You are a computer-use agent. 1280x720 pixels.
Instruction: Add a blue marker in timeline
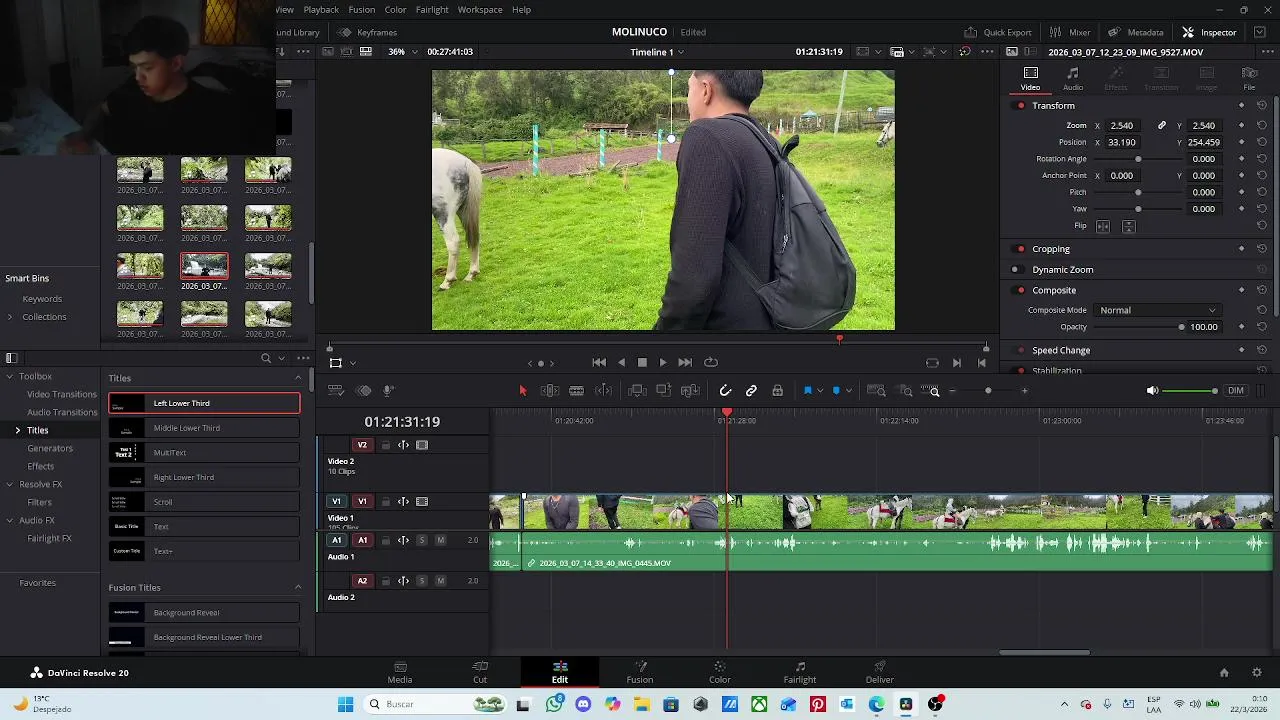(836, 391)
